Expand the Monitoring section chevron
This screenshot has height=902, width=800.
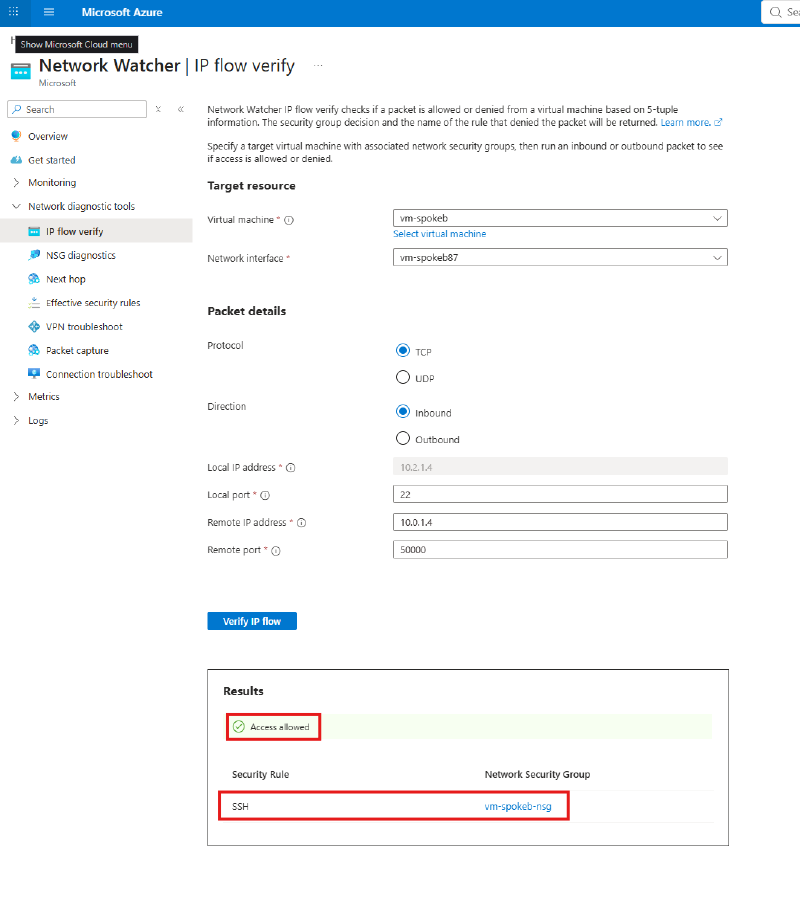(16, 182)
